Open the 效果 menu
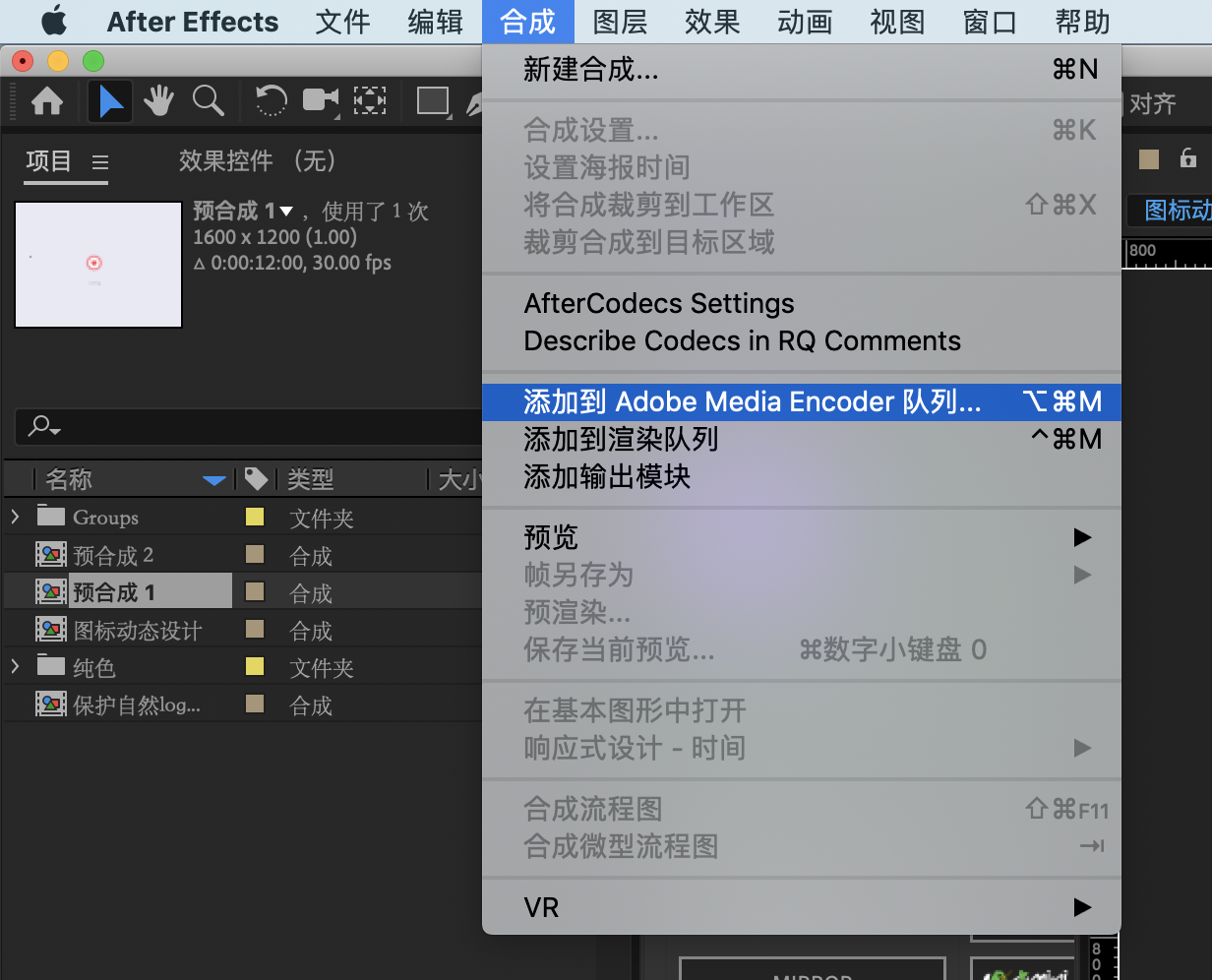Viewport: 1212px width, 980px height. click(x=713, y=22)
